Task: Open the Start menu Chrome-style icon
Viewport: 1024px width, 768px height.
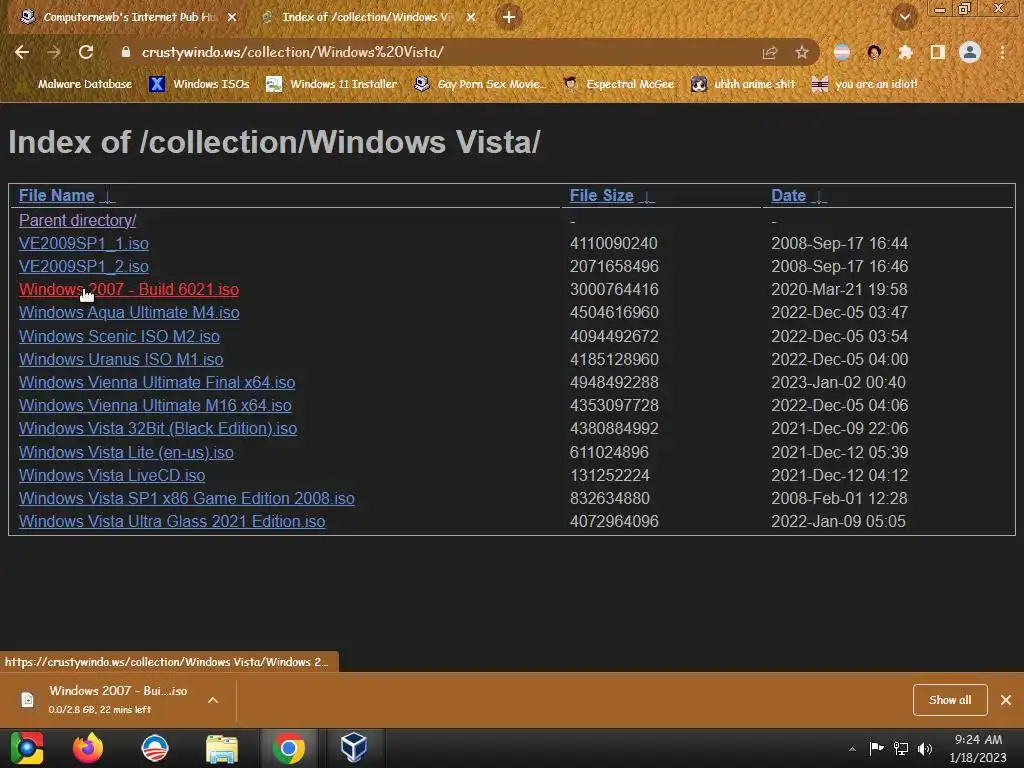Action: tap(27, 748)
